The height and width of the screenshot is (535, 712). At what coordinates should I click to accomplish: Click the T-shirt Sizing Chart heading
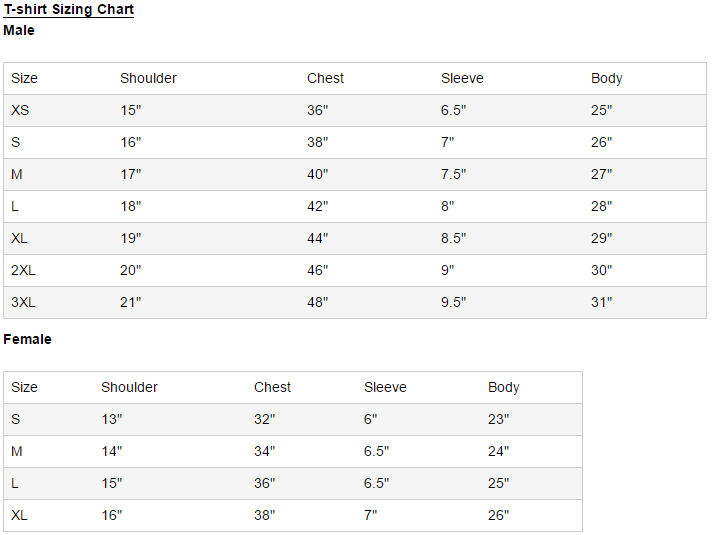point(69,10)
